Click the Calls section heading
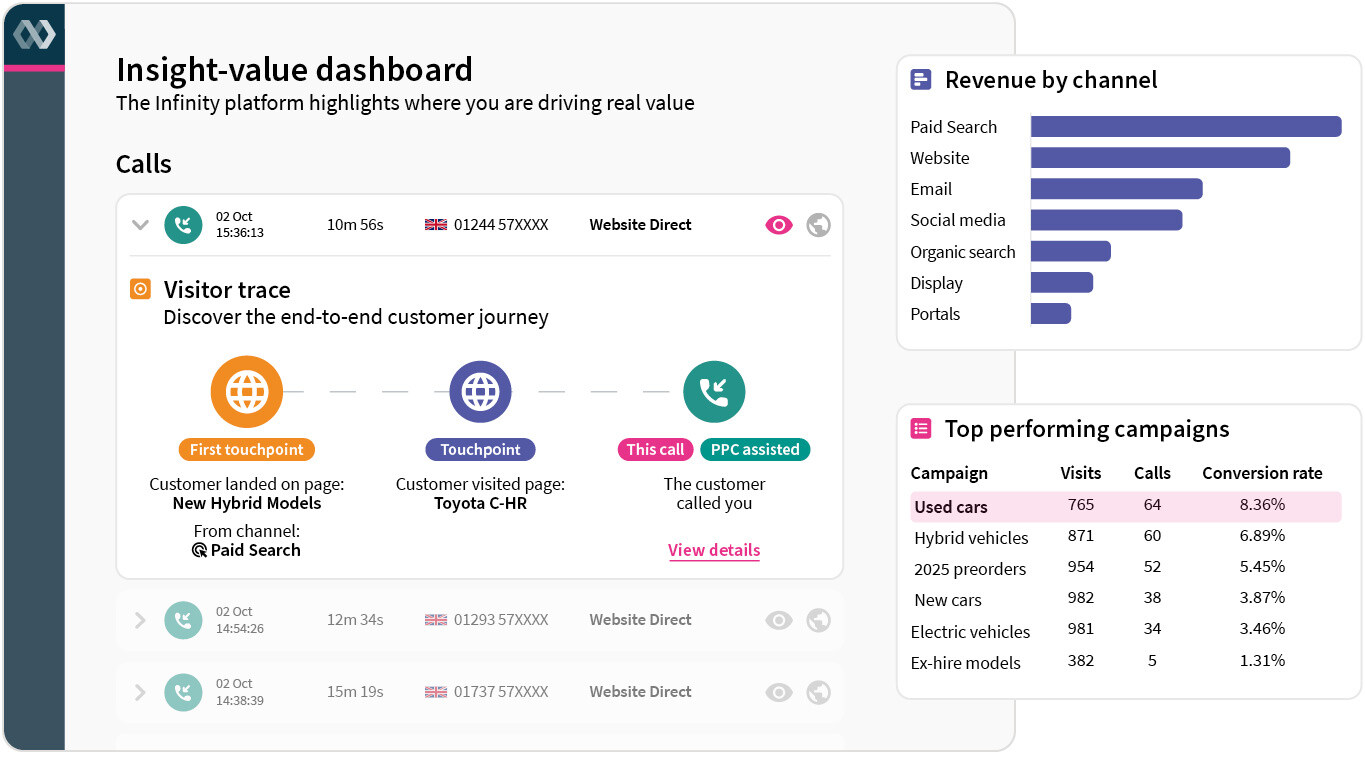 click(144, 164)
